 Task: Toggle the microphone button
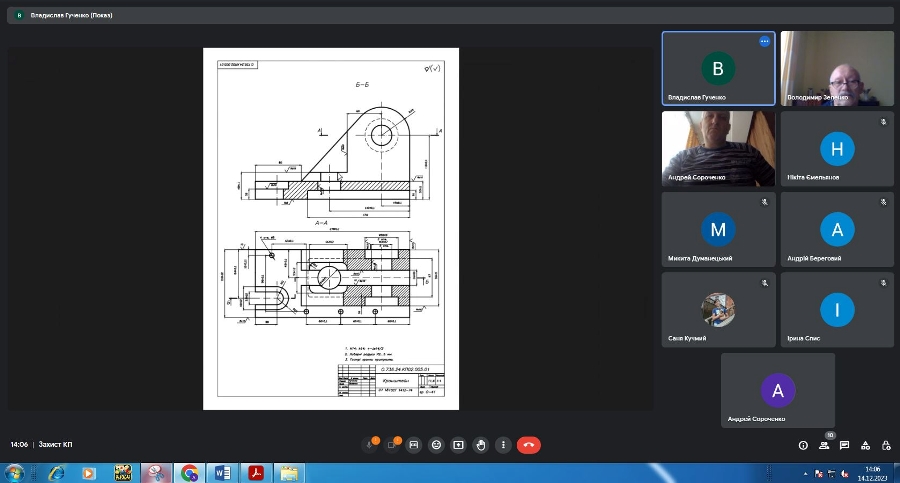(369, 444)
